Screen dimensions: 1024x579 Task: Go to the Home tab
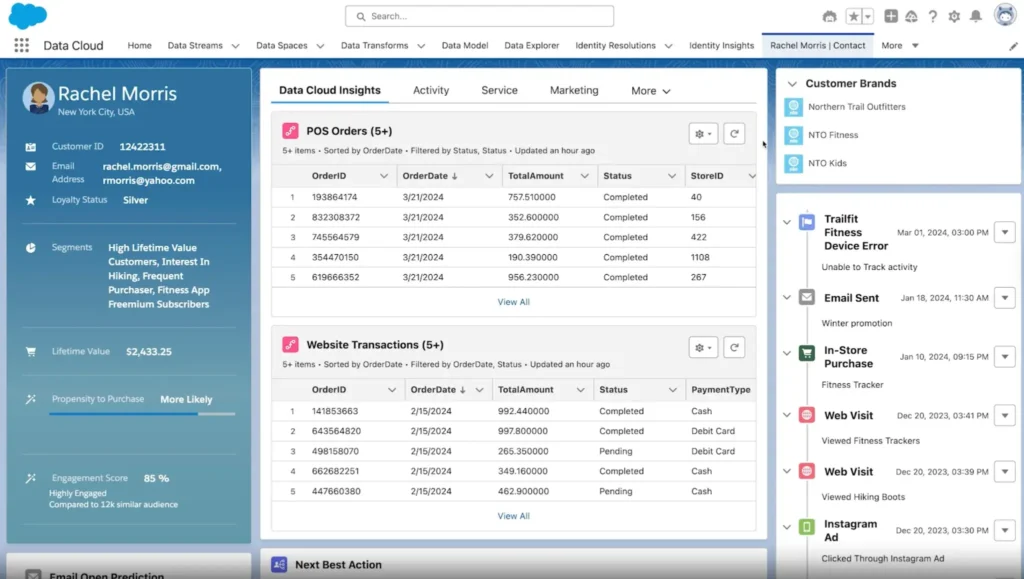pyautogui.click(x=140, y=45)
